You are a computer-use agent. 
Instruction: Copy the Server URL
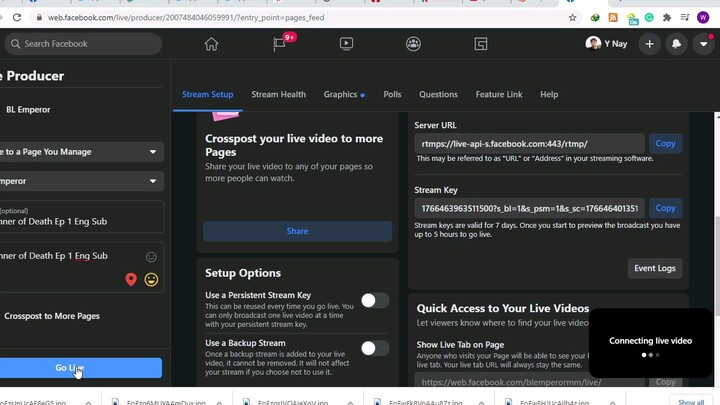click(x=665, y=144)
